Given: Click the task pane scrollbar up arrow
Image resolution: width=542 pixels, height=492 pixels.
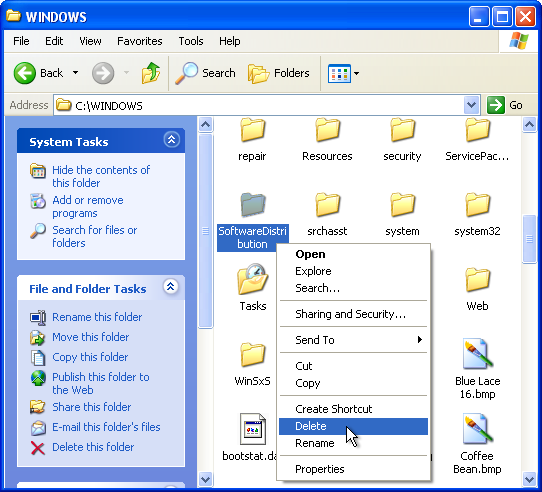Looking at the screenshot, I should [205, 124].
